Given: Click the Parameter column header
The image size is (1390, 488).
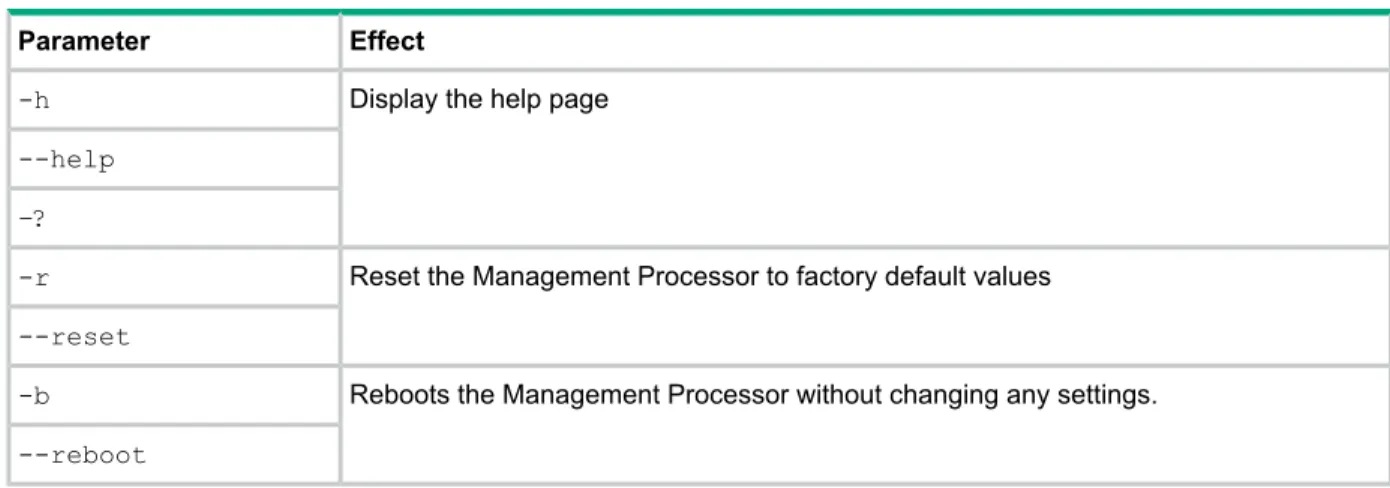Looking at the screenshot, I should tap(85, 41).
